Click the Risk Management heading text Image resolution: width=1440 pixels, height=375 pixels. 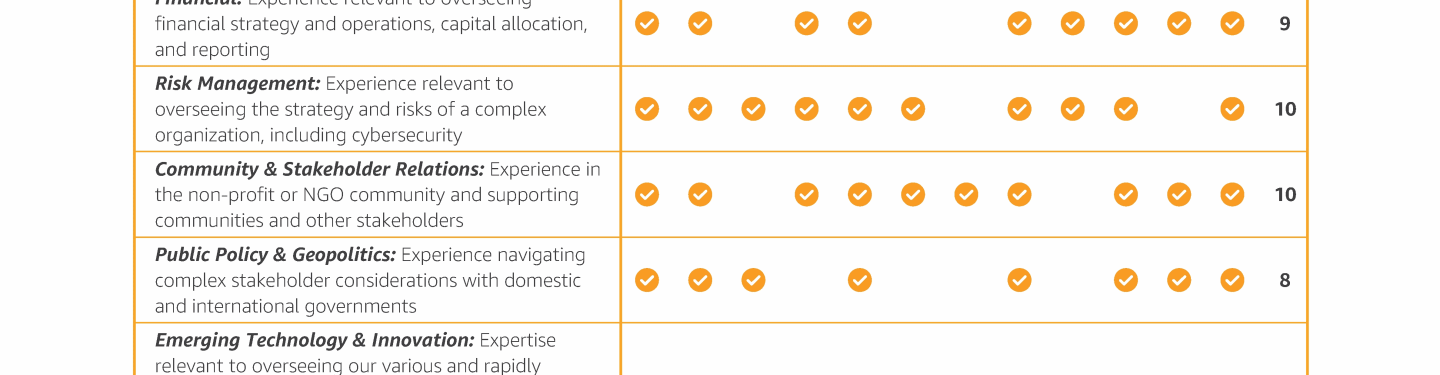238,84
